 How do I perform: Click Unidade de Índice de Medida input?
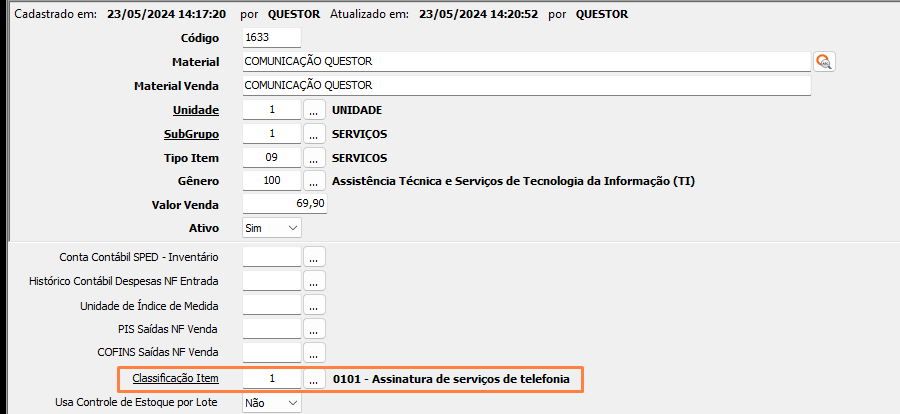(x=271, y=305)
